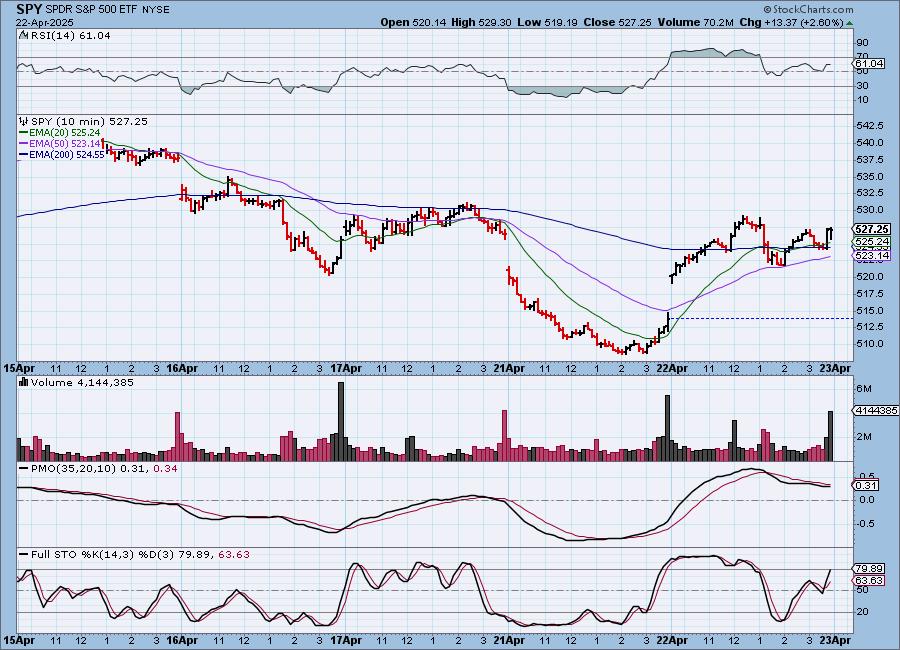Click the green line swatch for EMA(20)
The image size is (900, 650).
[24, 133]
